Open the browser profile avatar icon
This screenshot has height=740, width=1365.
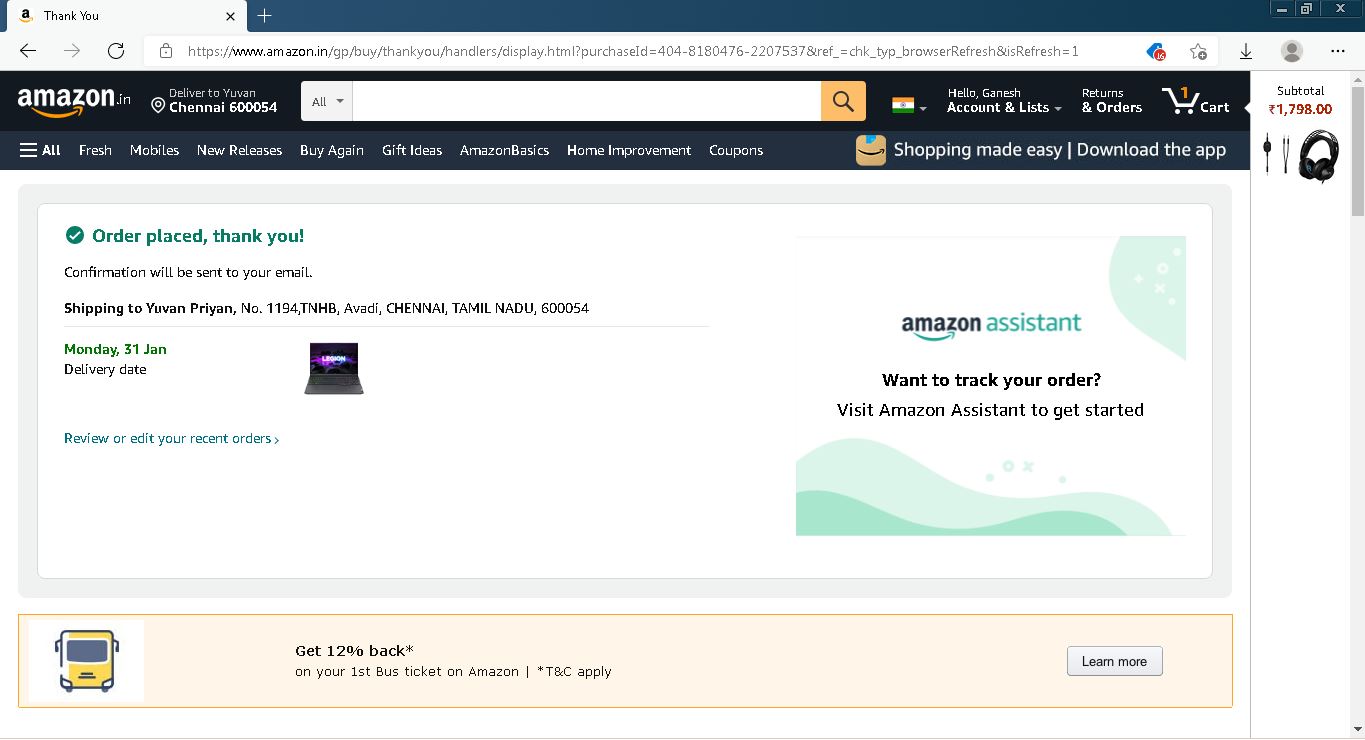[1292, 51]
